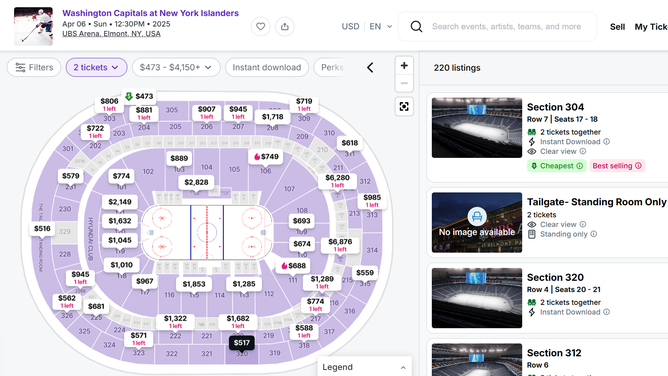
Task: Toggle the Perks filter chip
Action: (331, 67)
